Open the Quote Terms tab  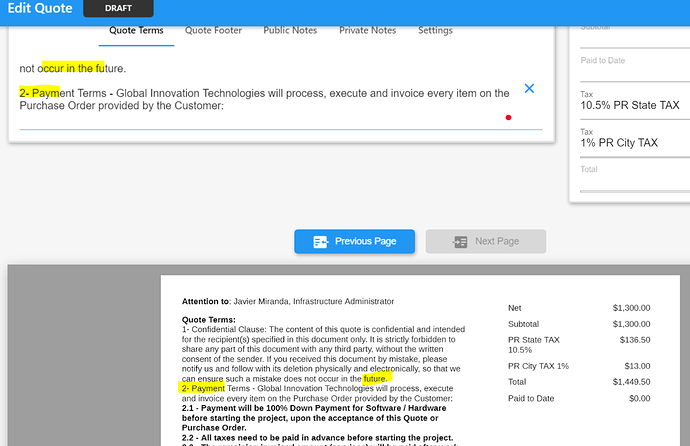coord(136,30)
